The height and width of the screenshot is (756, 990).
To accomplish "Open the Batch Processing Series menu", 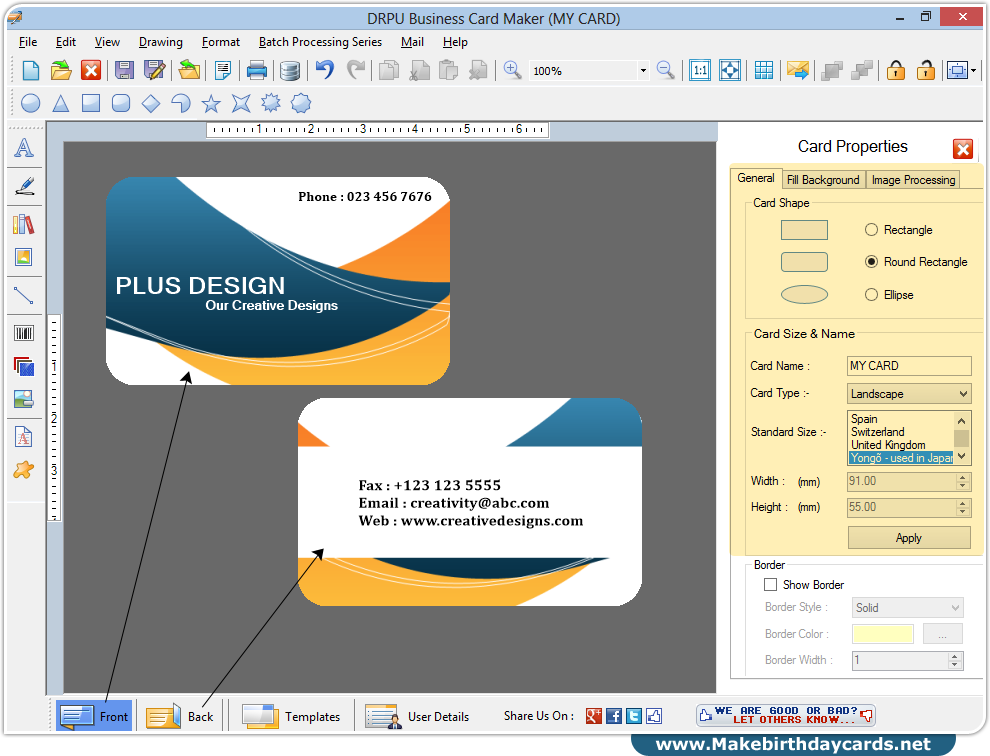I will click(320, 42).
